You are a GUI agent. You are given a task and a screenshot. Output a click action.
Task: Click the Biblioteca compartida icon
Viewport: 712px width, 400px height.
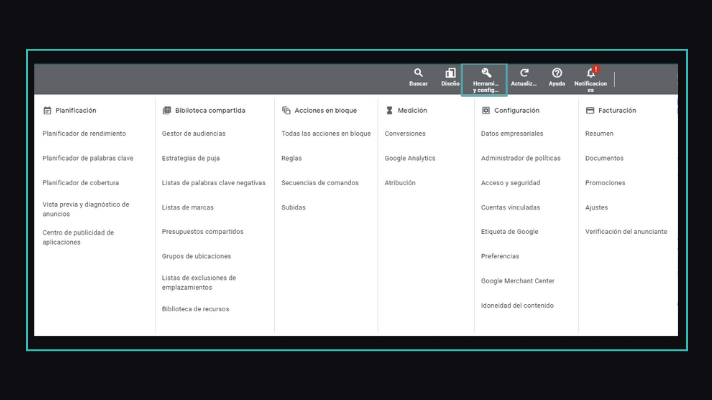point(167,110)
